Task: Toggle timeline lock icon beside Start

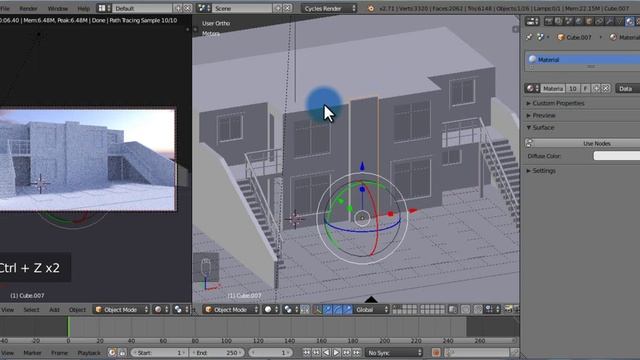Action: coord(122,353)
